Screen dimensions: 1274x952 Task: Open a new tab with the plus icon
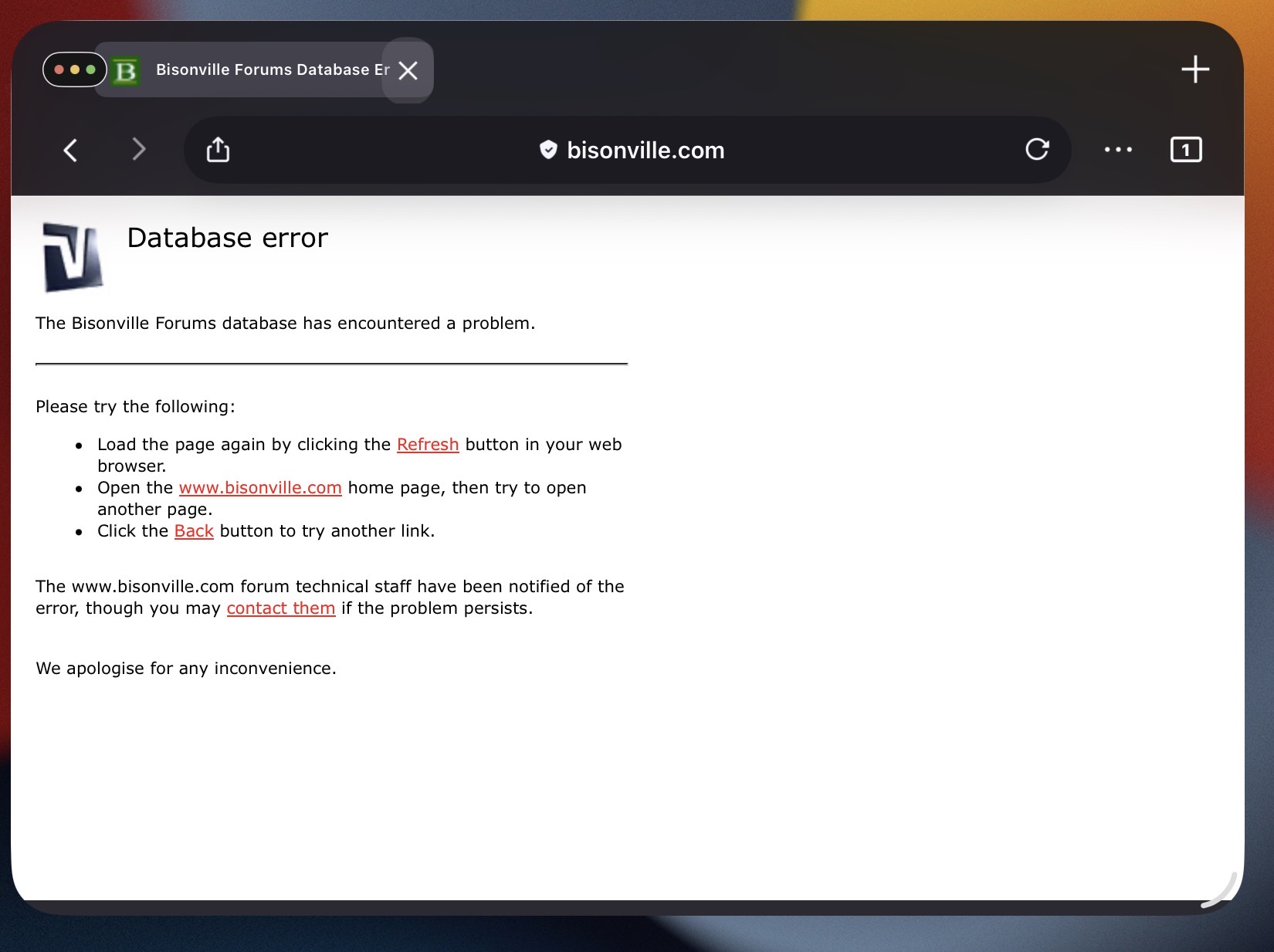tap(1194, 69)
